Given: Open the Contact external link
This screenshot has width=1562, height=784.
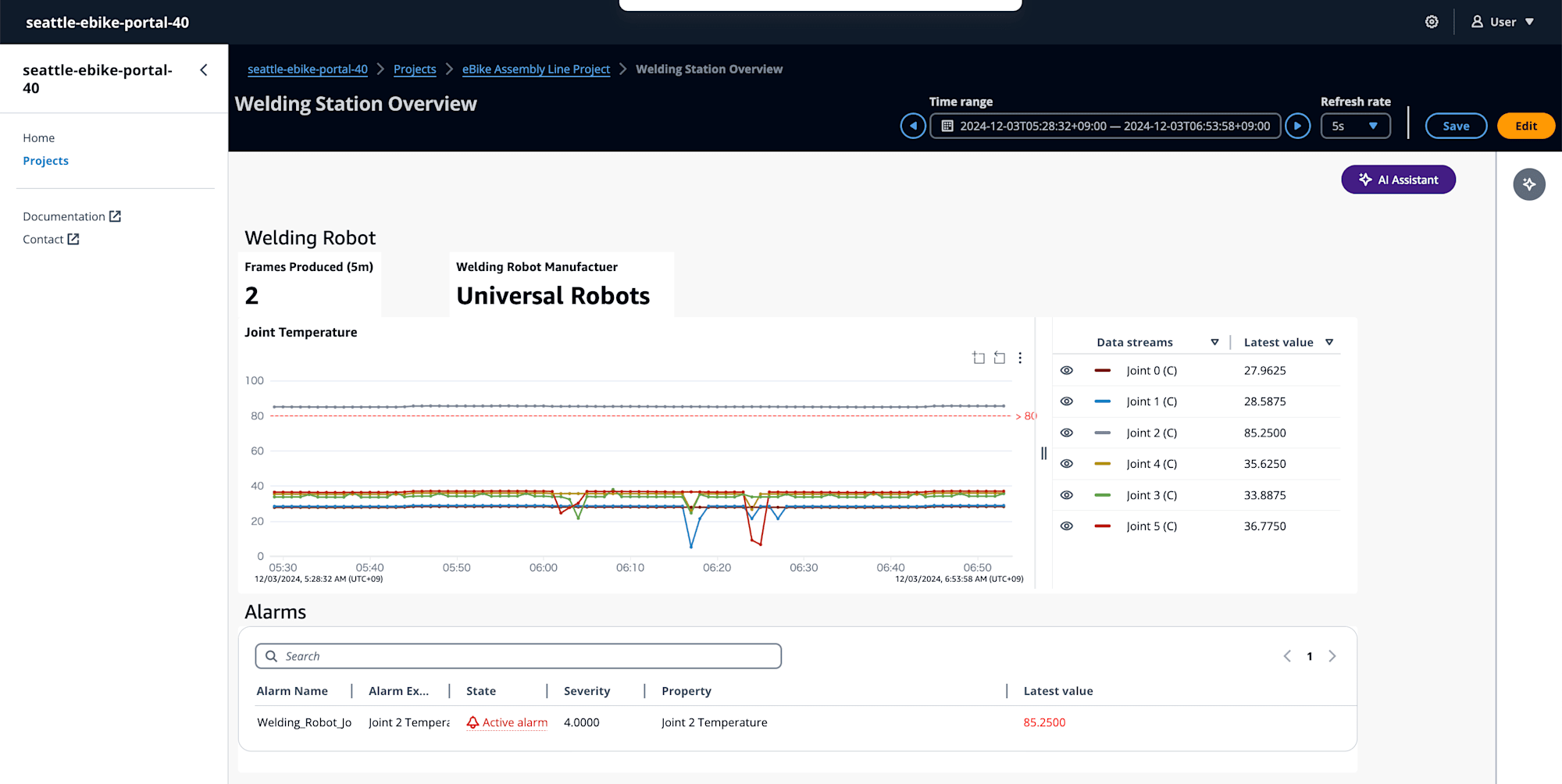Looking at the screenshot, I should pos(51,239).
